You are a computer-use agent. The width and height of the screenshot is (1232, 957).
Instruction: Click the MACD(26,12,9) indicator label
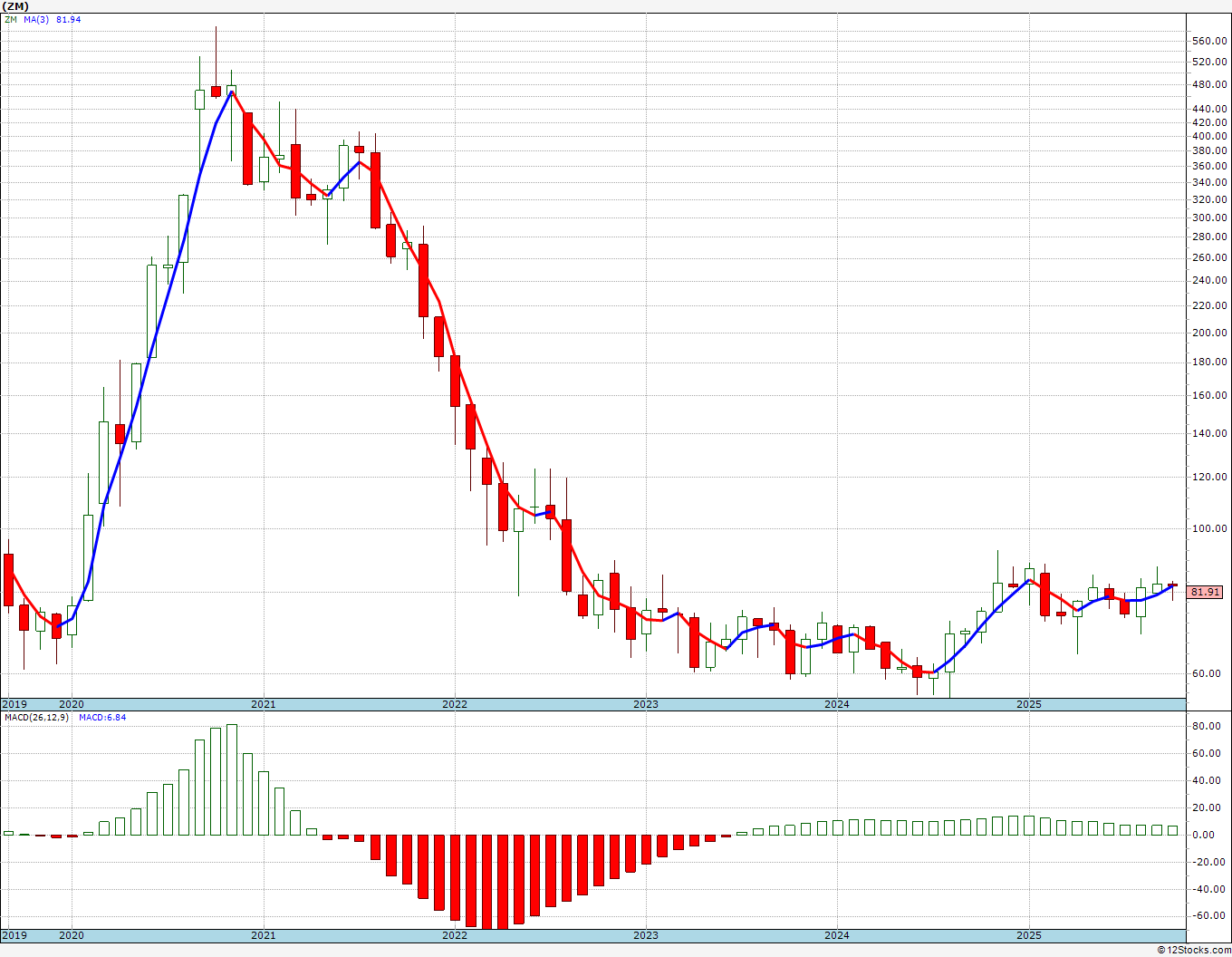click(36, 718)
